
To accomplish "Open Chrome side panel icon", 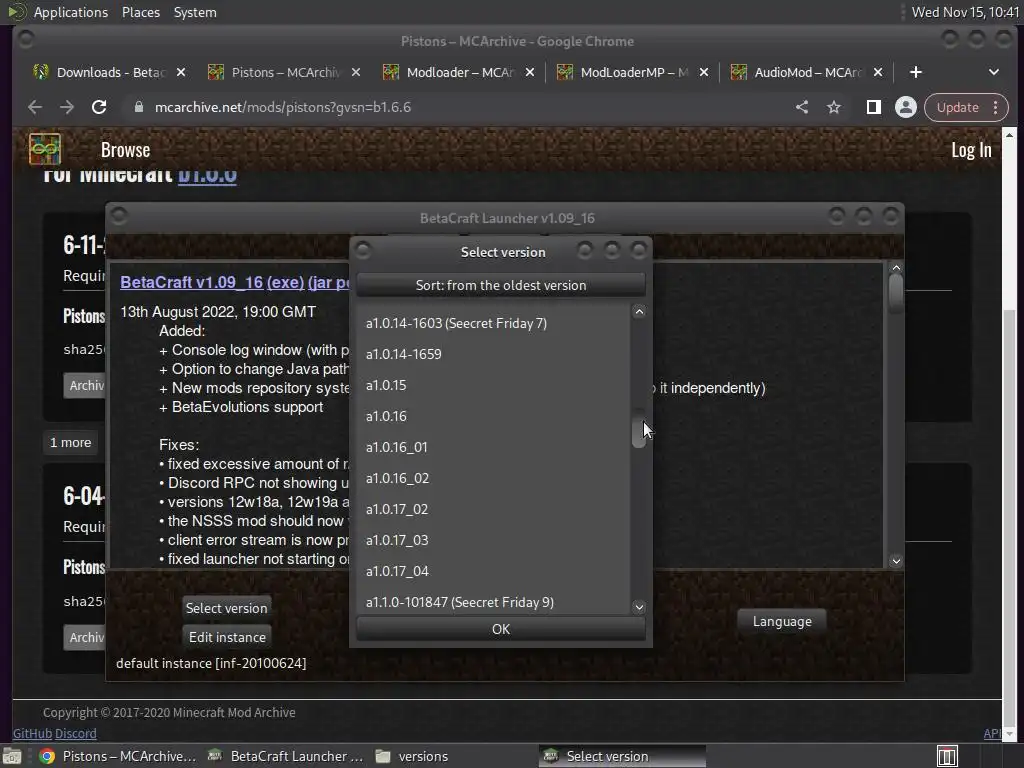I will coord(873,107).
